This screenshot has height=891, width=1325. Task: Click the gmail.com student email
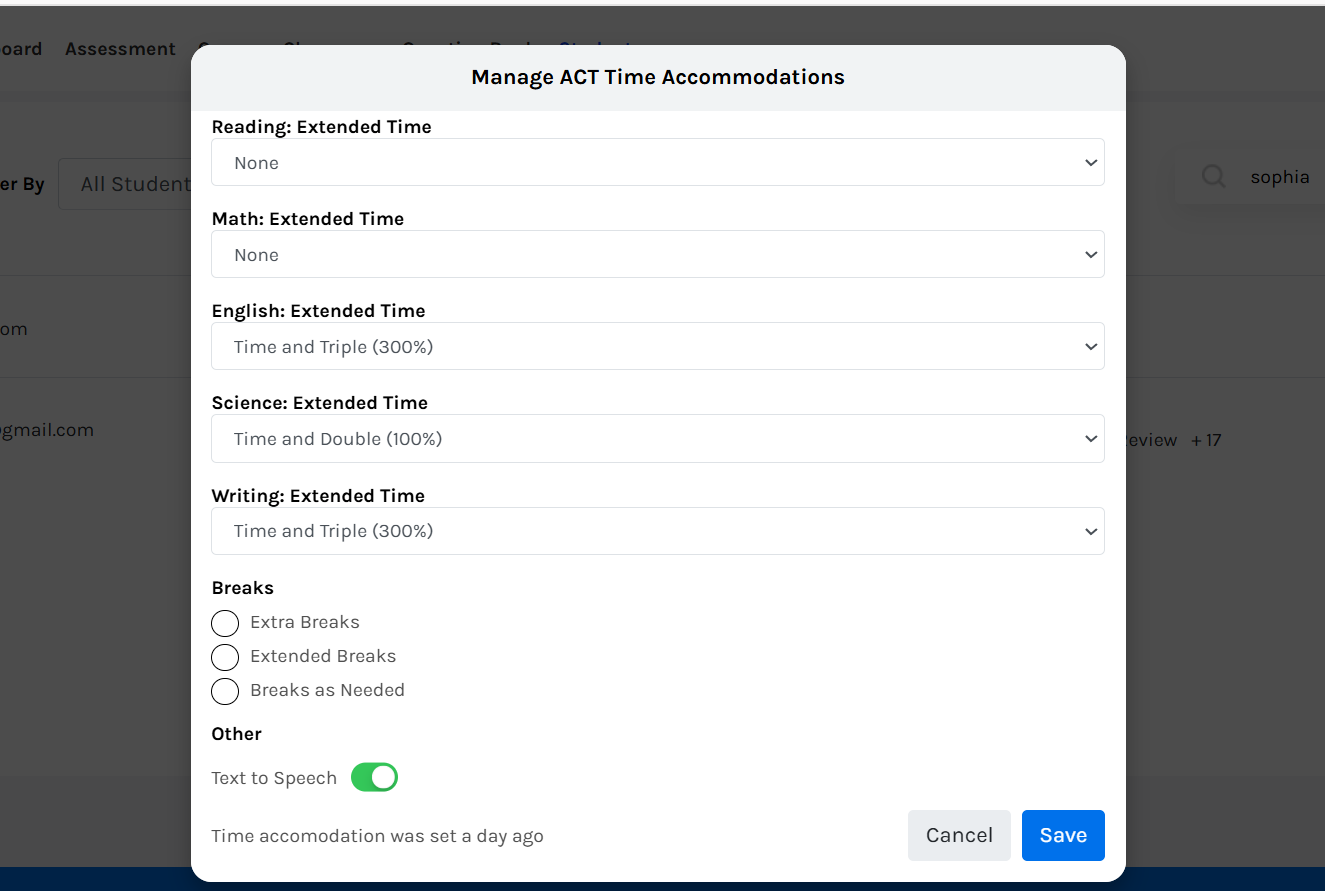click(46, 430)
